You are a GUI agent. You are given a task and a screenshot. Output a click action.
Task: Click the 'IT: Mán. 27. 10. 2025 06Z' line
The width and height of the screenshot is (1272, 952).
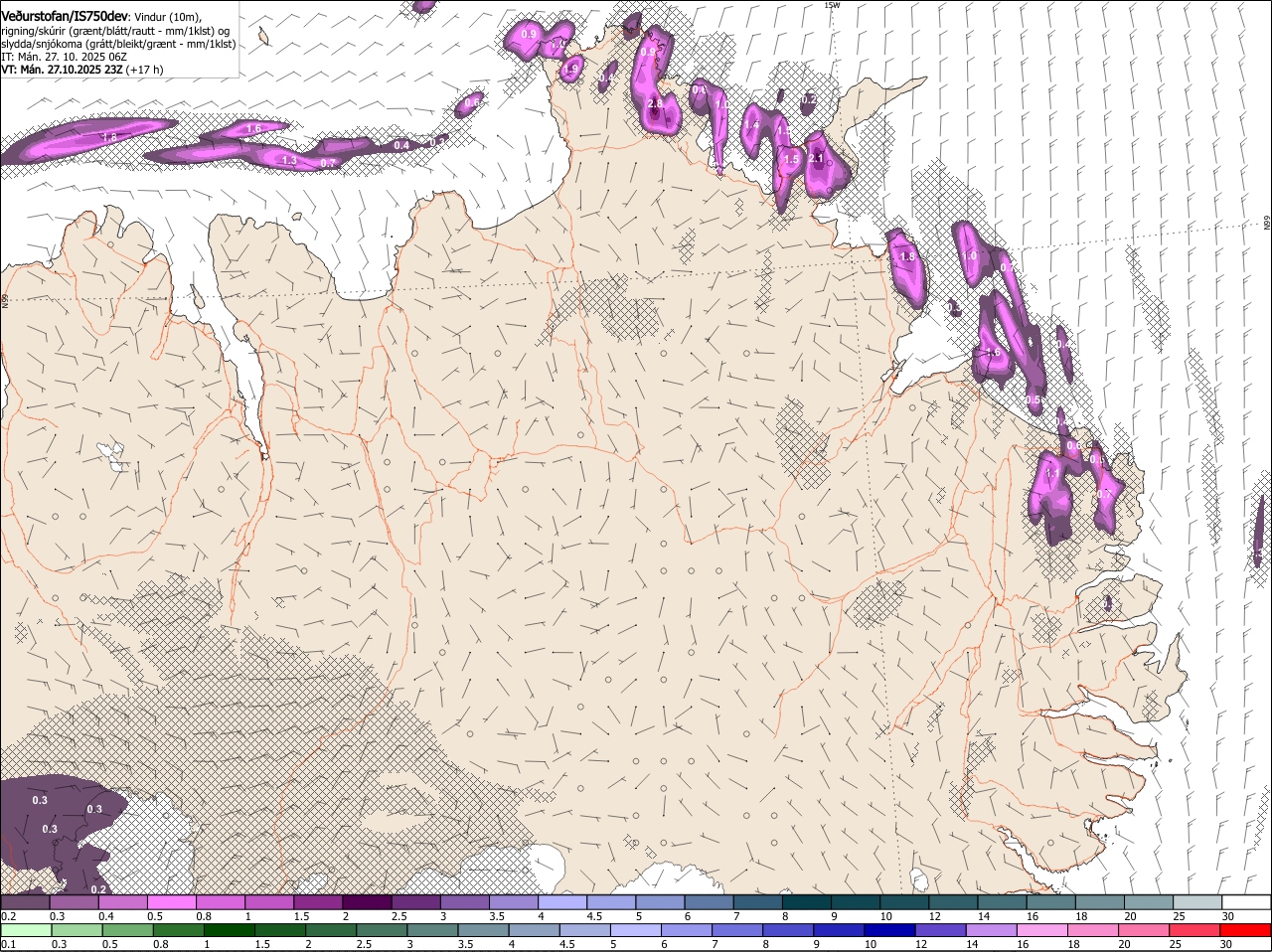[64, 57]
